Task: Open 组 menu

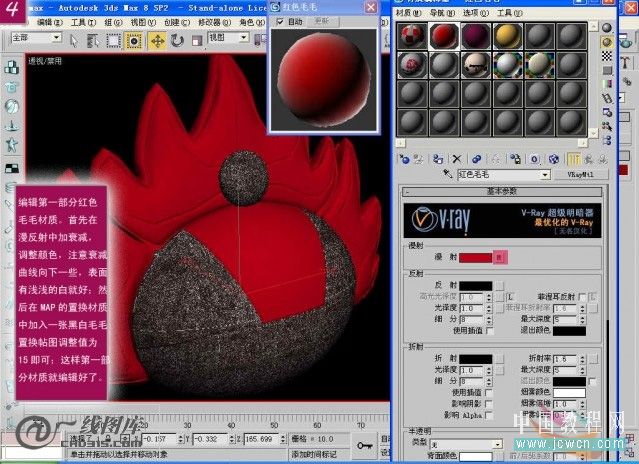Action: click(112, 22)
